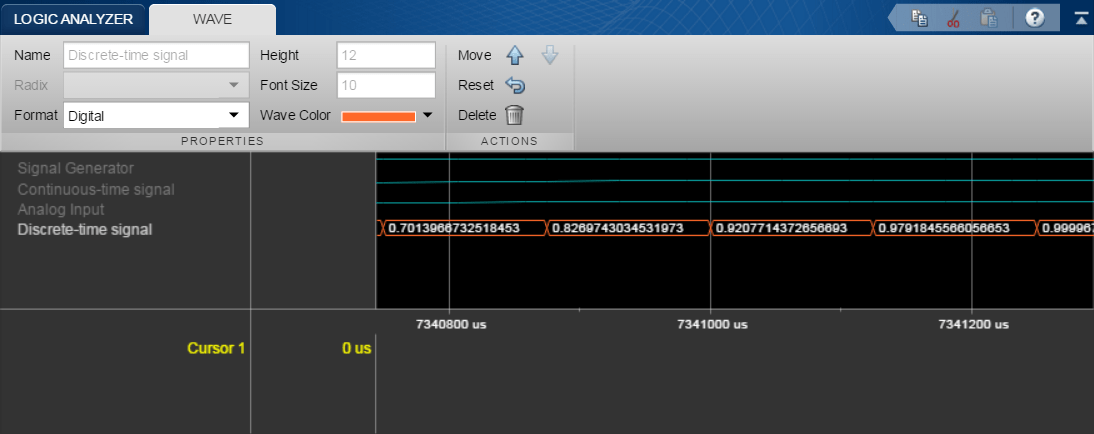Click the orange Wave Color swatch
This screenshot has width=1094, height=434.
pyautogui.click(x=379, y=117)
